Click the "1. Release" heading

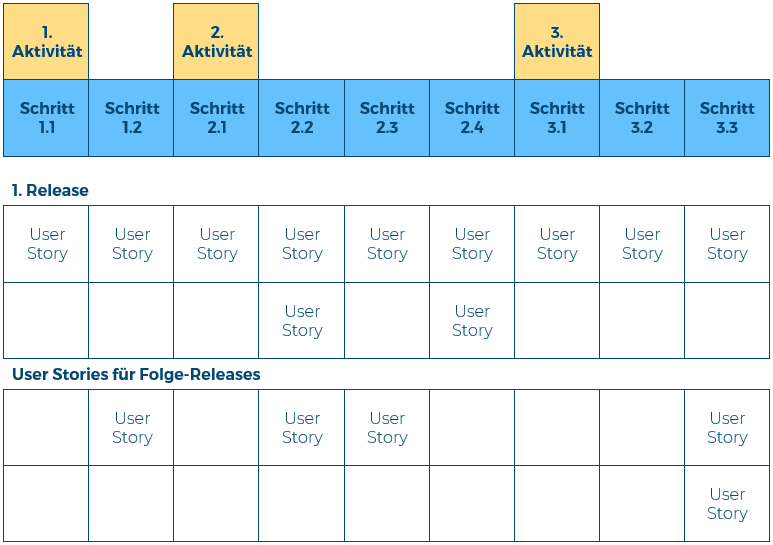[x=50, y=190]
